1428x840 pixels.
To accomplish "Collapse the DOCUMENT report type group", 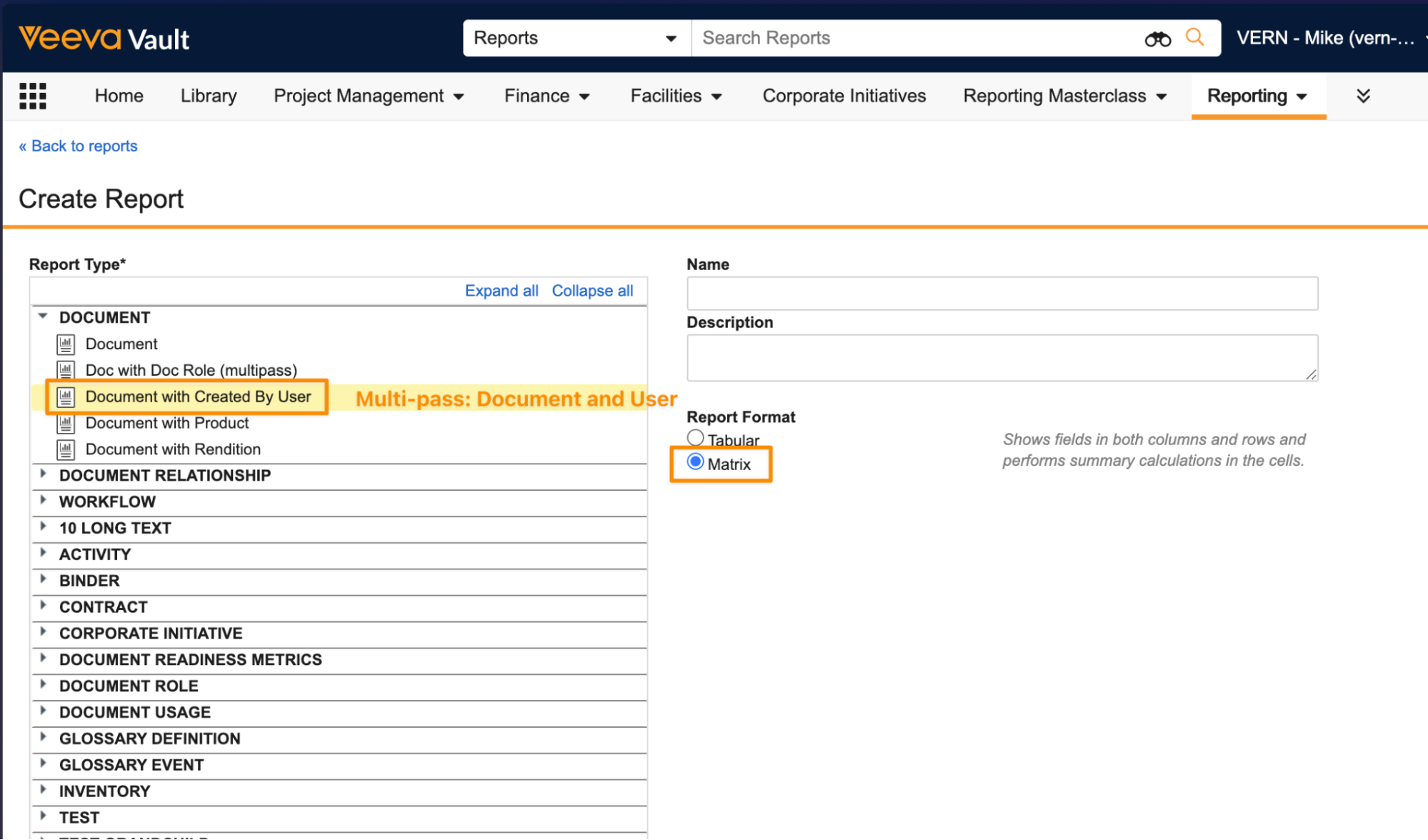I will coord(43,316).
